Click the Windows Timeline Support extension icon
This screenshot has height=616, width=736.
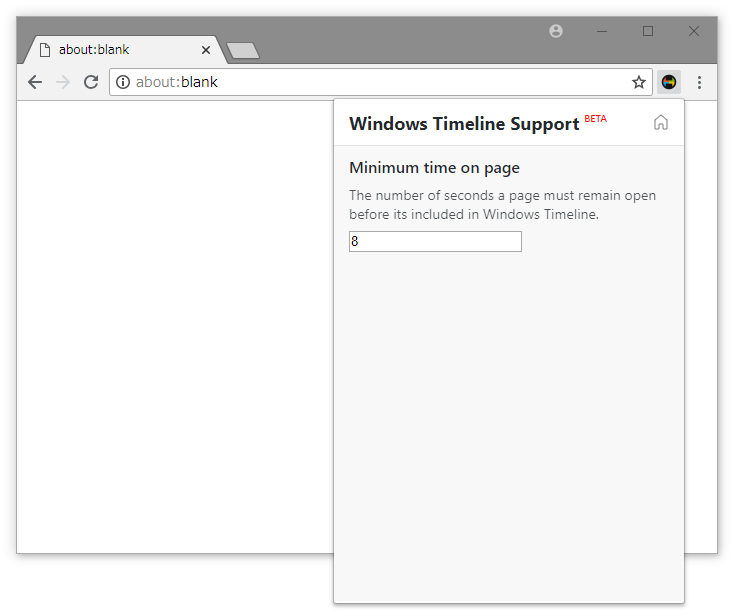click(x=668, y=82)
